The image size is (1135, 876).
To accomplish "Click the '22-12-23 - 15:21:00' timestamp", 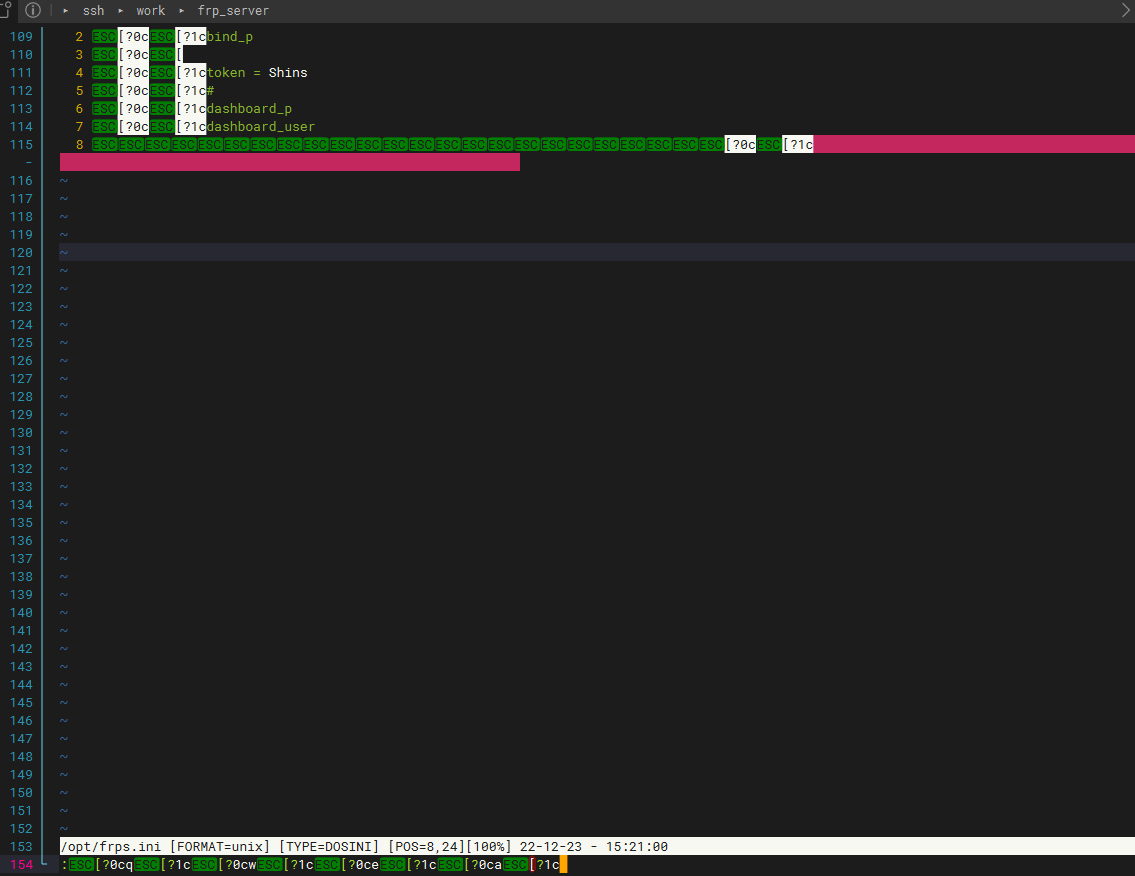I will [594, 846].
